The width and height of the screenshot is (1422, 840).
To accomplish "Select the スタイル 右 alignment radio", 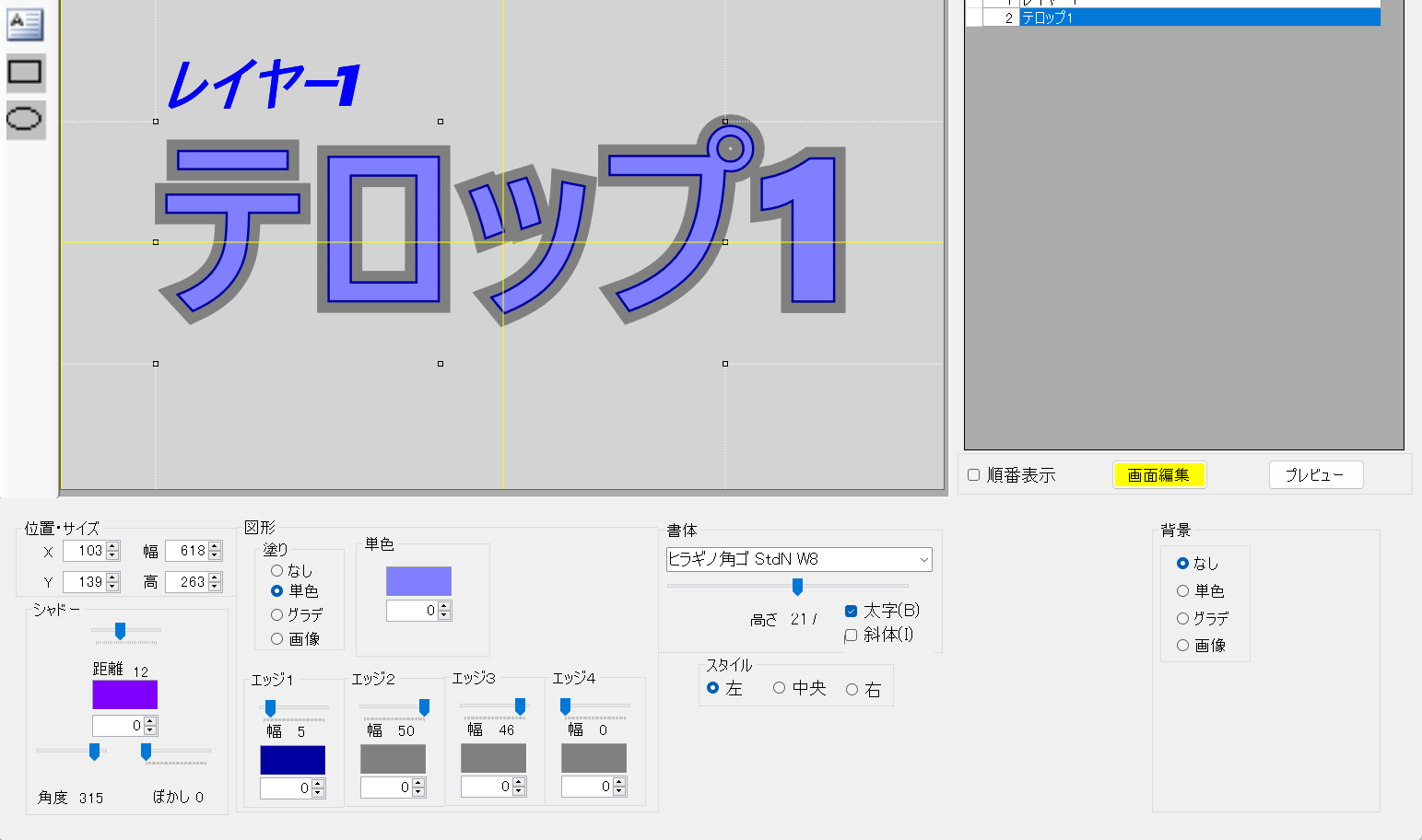I will point(852,689).
